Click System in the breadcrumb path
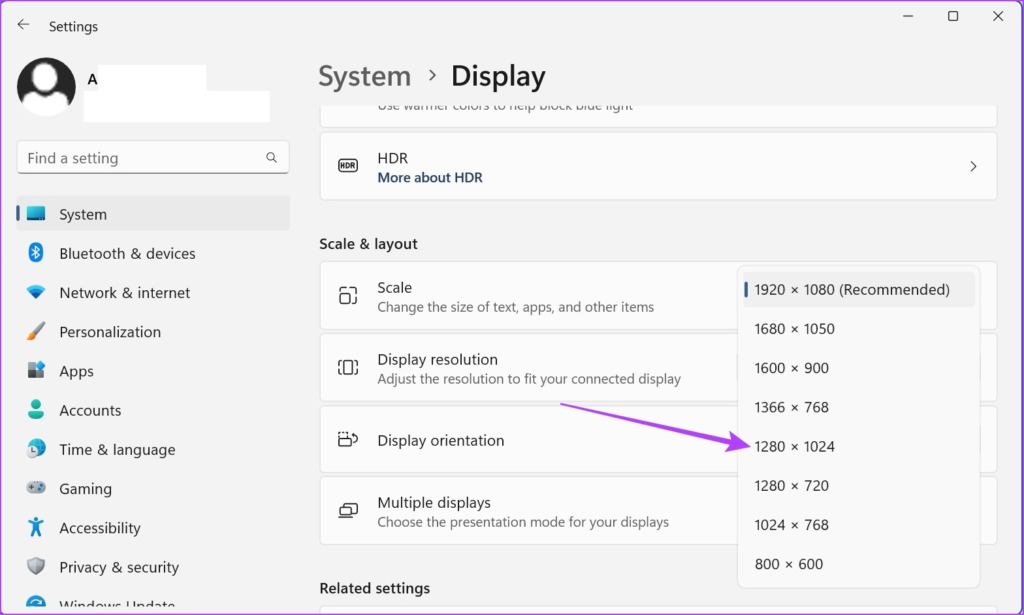 364,76
